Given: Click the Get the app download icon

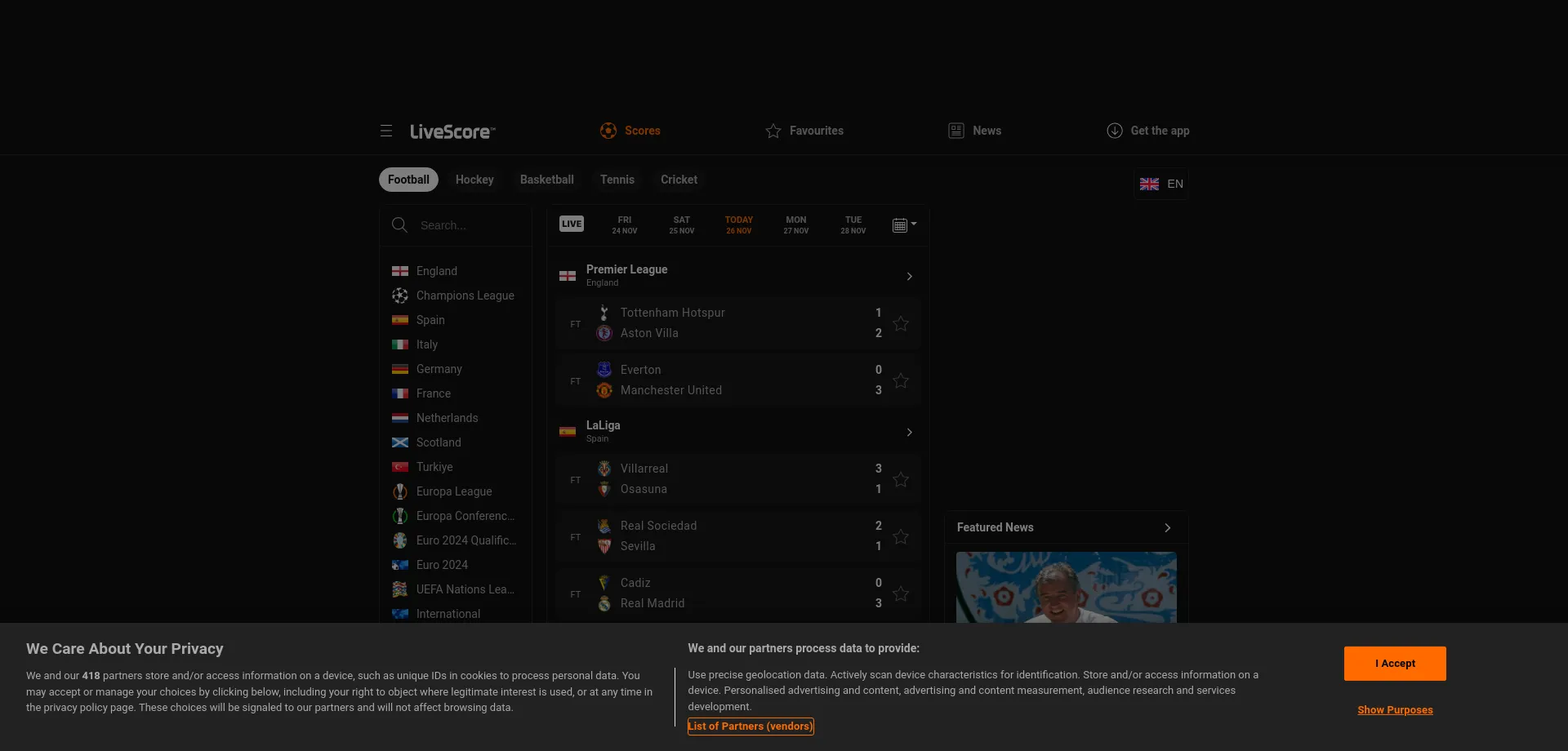Looking at the screenshot, I should point(1115,131).
